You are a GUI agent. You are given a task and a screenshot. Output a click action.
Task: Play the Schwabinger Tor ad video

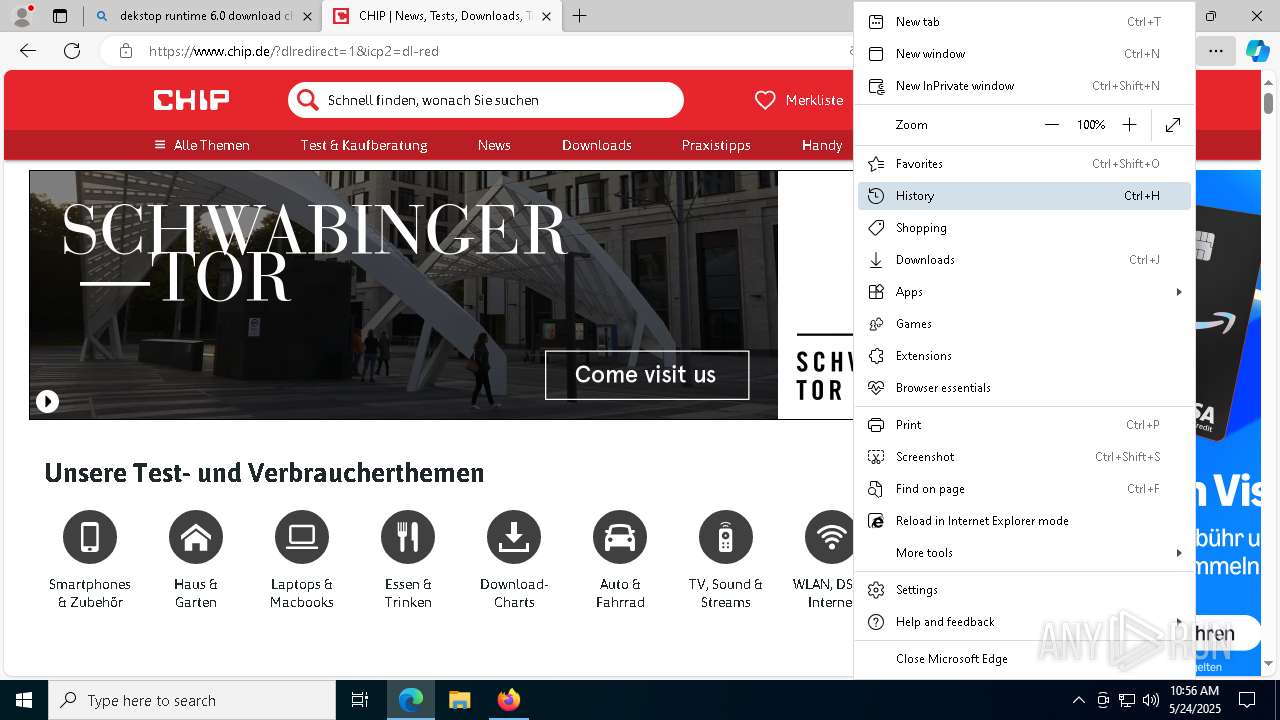coord(47,401)
